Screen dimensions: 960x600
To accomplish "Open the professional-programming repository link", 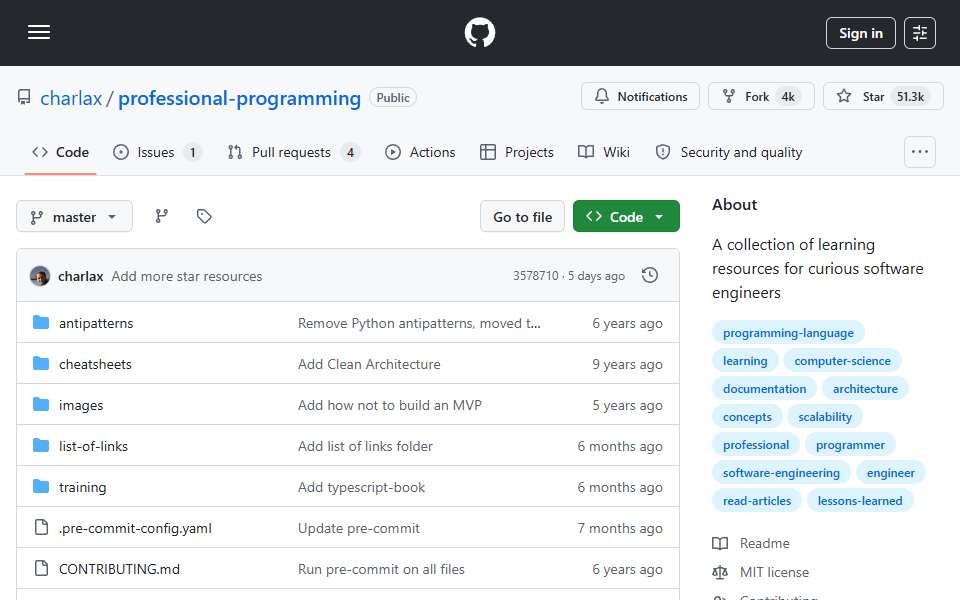I will 239,98.
